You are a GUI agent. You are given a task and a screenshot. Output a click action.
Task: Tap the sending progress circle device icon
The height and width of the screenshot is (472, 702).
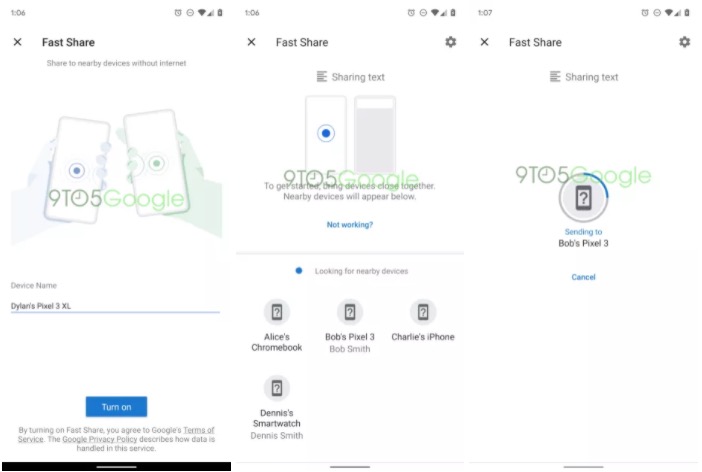(x=583, y=198)
